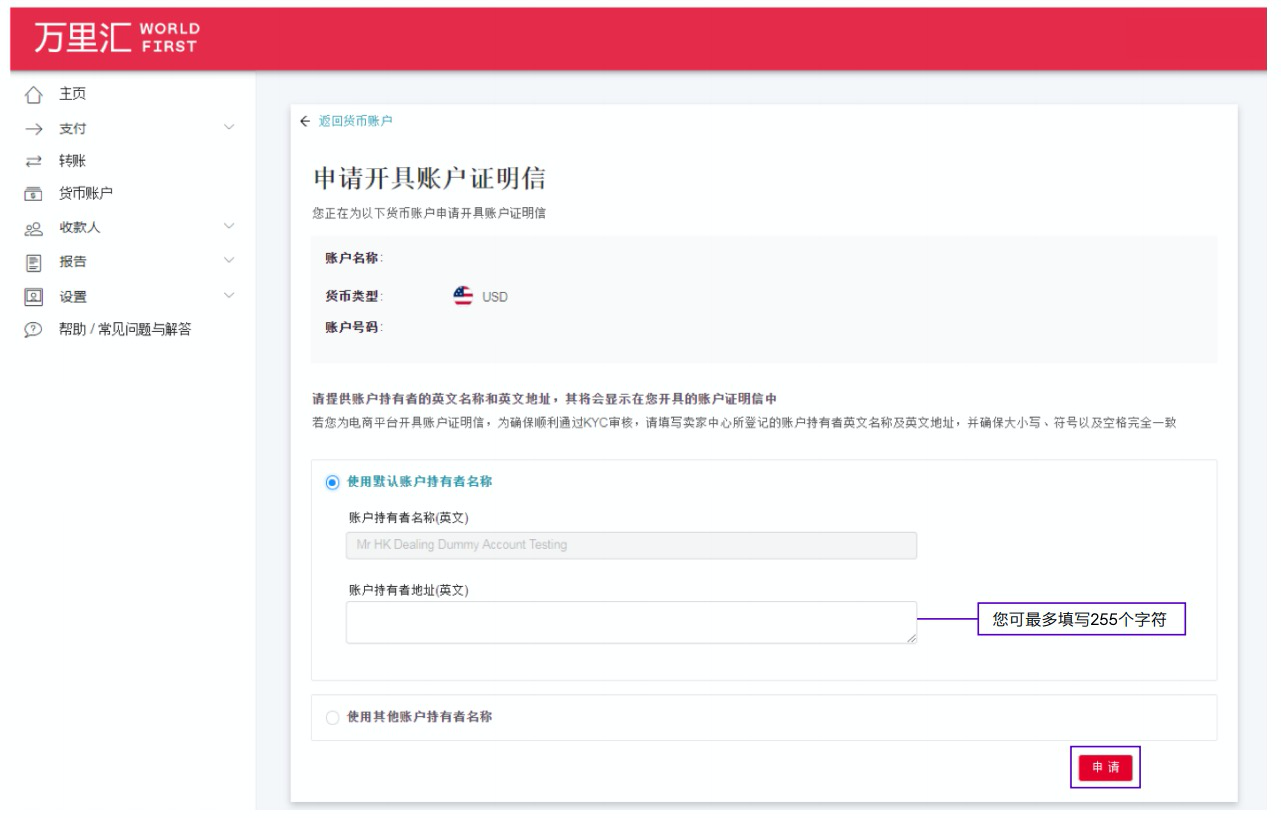This screenshot has height=818, width=1281.
Task: Click the 账户持有者名称(英文) field
Action: tap(631, 545)
